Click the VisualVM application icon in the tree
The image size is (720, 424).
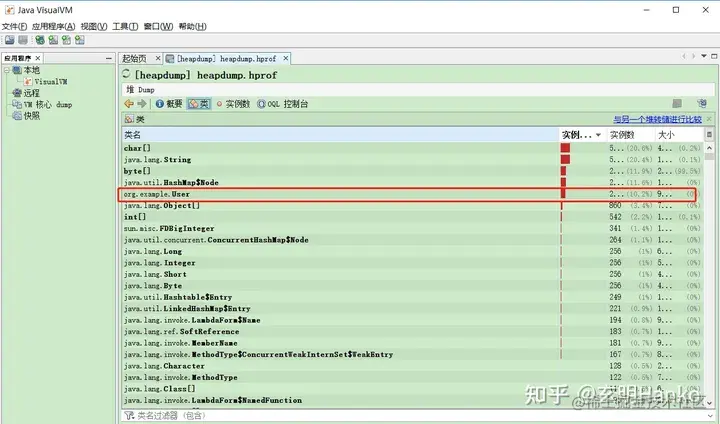28,81
